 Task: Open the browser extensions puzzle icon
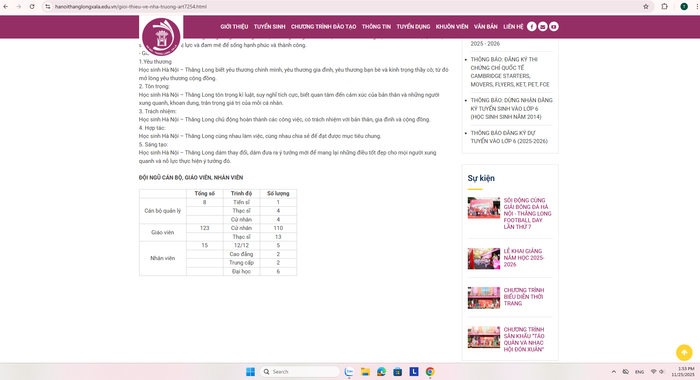(x=664, y=7)
